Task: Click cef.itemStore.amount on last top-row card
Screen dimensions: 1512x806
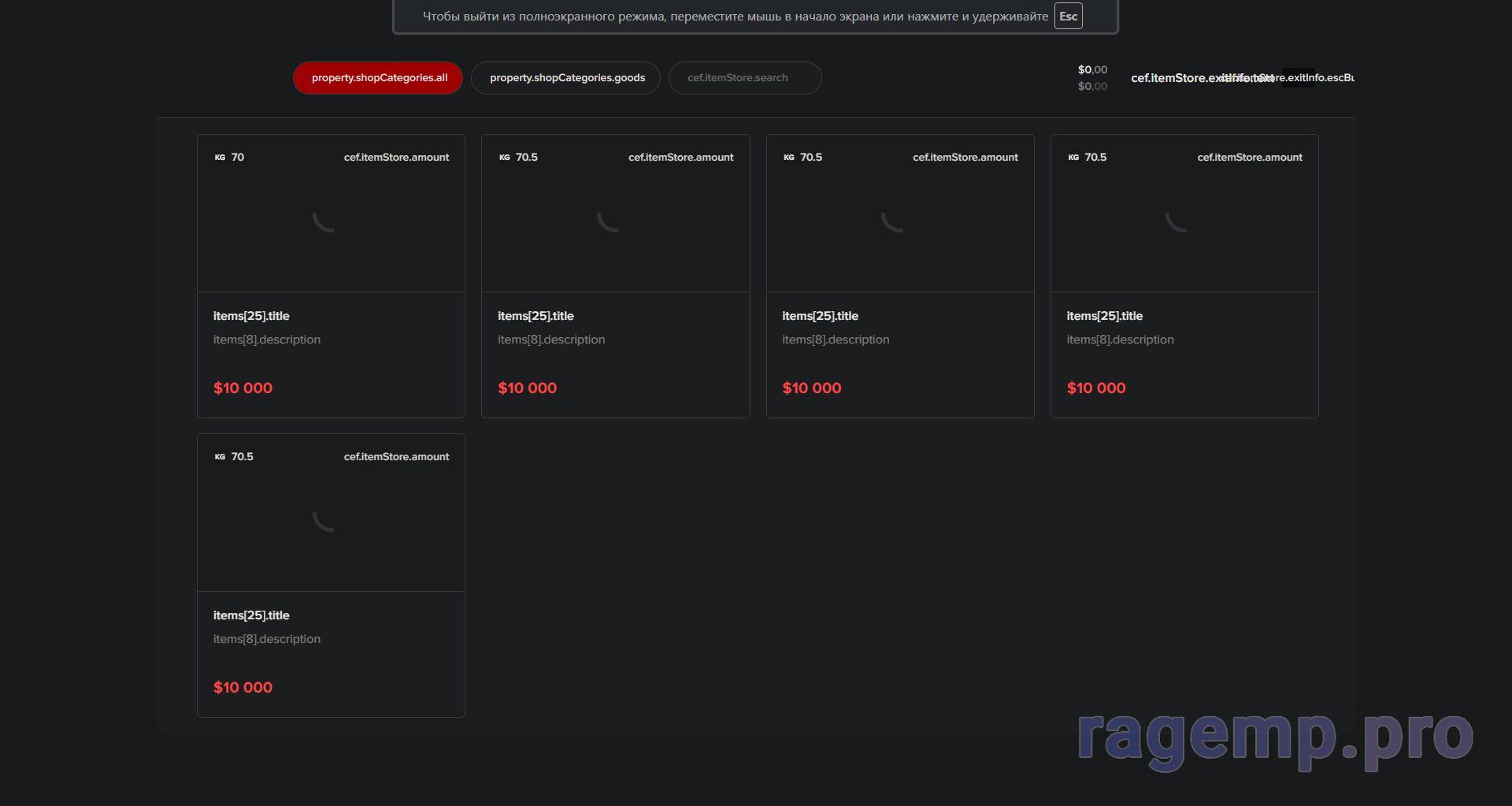Action: (1250, 157)
